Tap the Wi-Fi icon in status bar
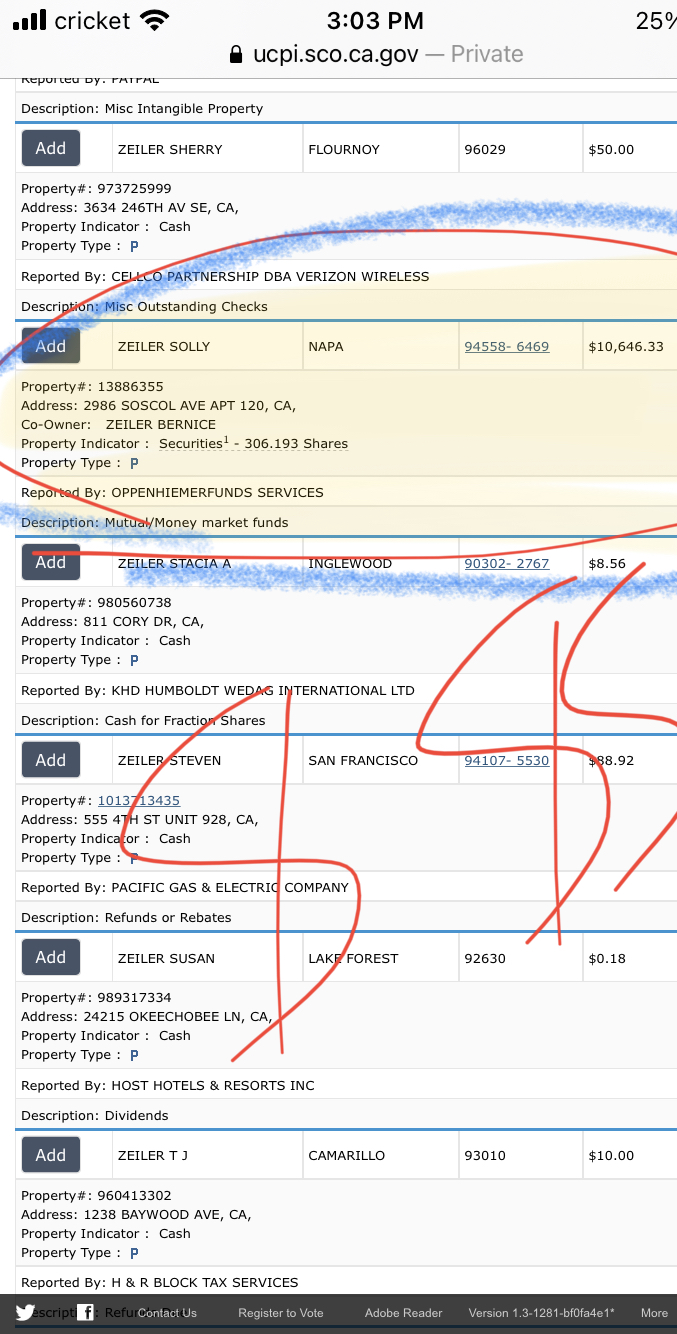This screenshot has width=677, height=1334. pyautogui.click(x=154, y=20)
